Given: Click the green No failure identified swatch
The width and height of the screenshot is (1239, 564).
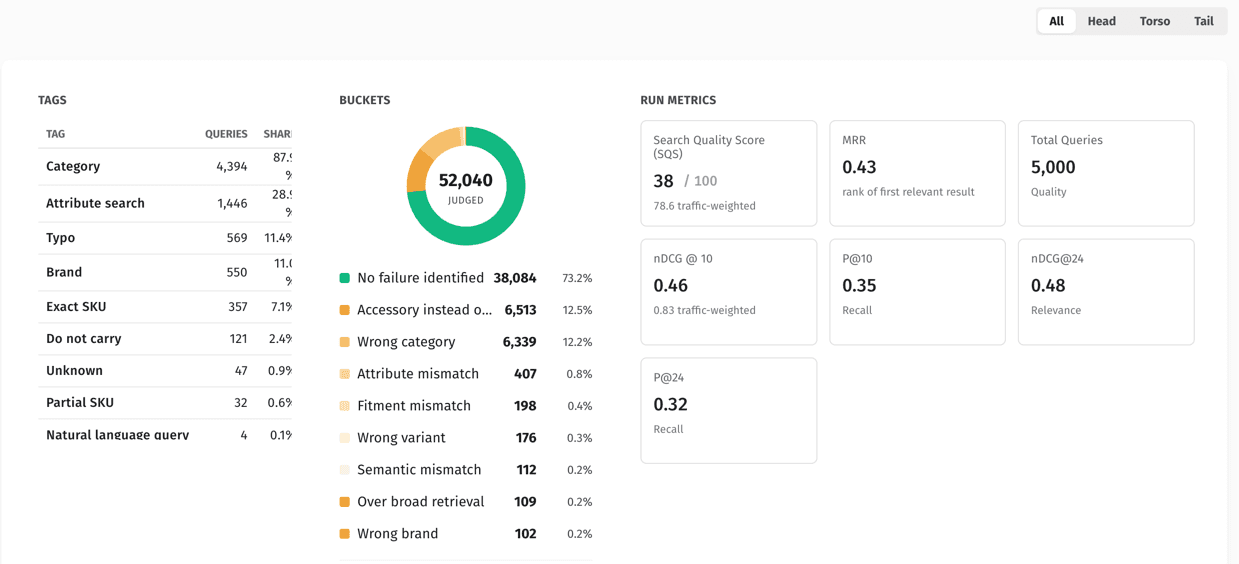Looking at the screenshot, I should (345, 278).
